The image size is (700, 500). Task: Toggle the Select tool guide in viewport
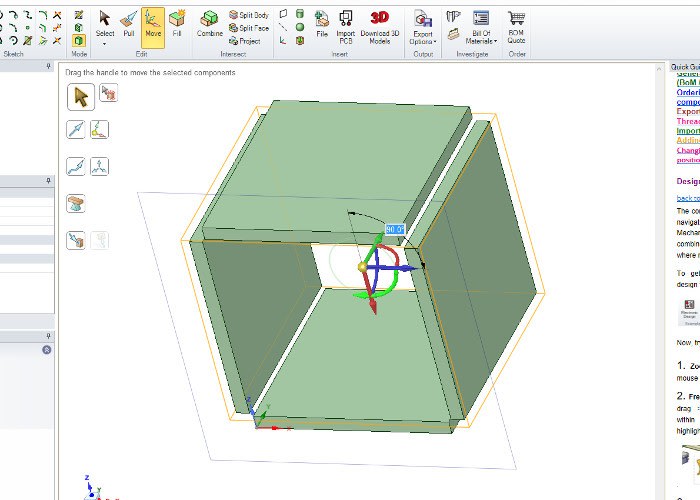pos(81,97)
